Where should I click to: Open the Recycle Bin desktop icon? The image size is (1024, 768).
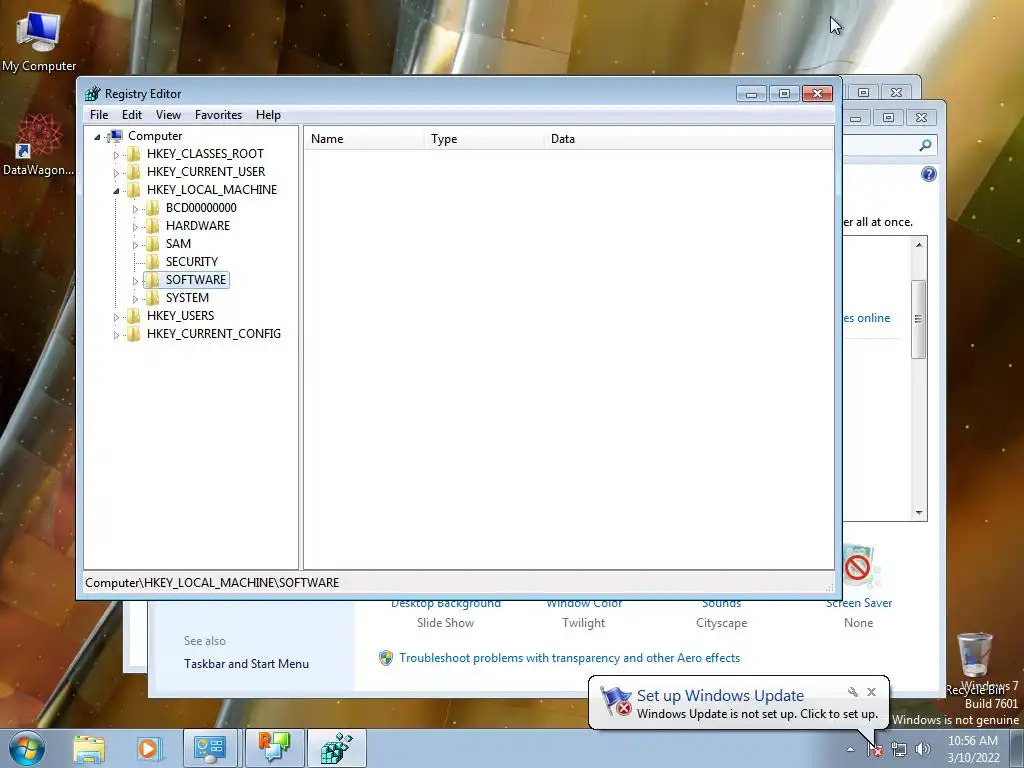coord(975,664)
